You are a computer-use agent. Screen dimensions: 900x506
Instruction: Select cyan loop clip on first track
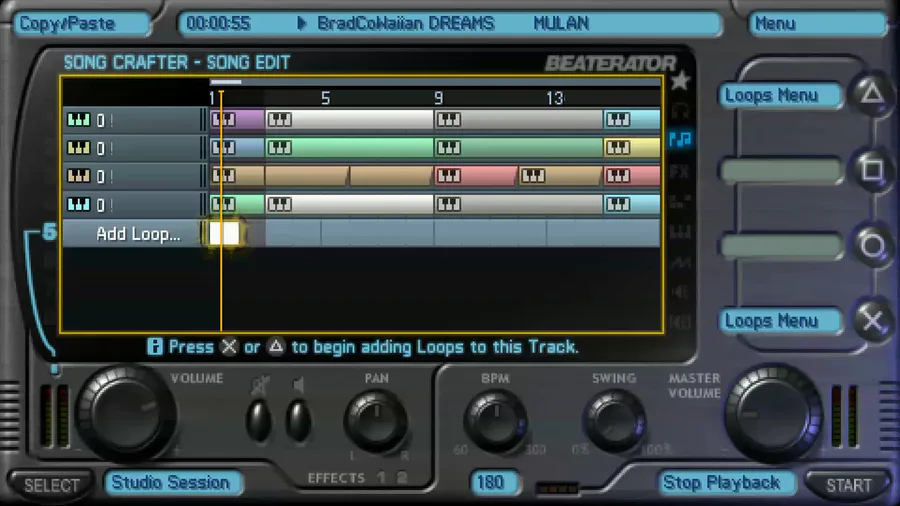point(631,120)
